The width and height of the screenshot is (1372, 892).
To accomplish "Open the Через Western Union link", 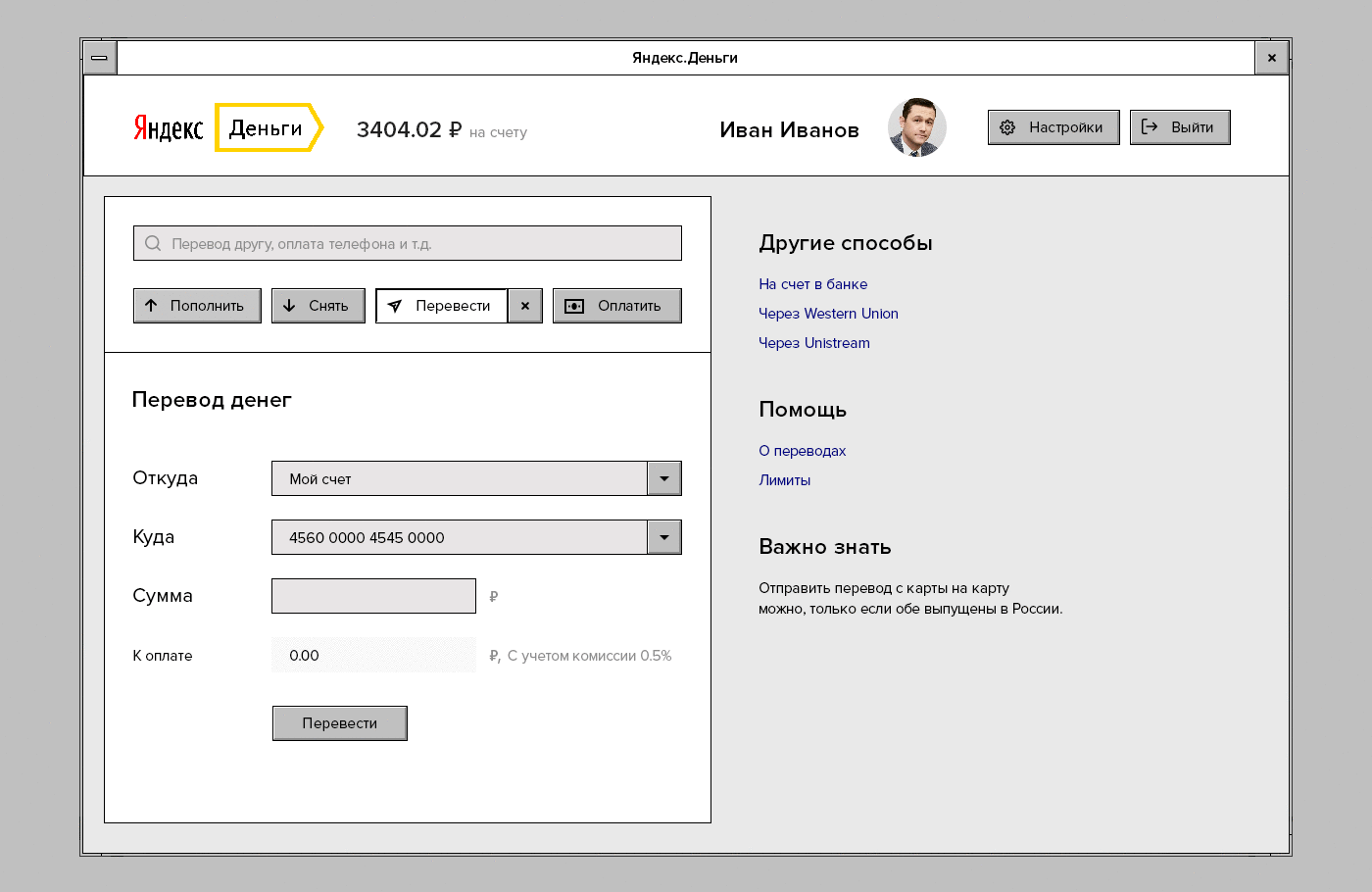I will (x=828, y=314).
